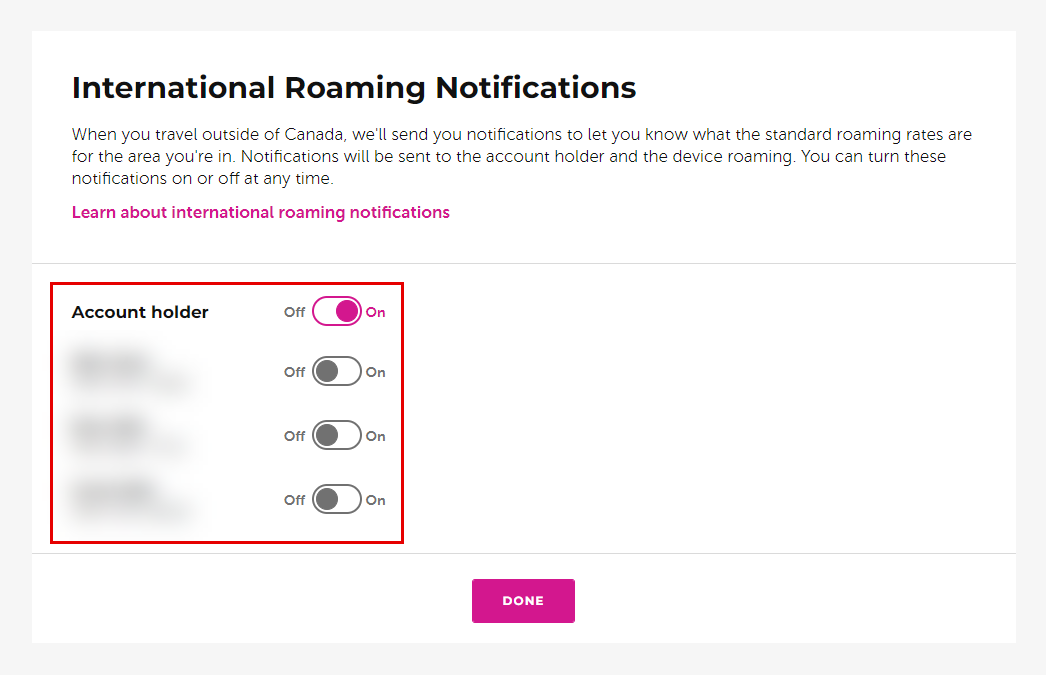The image size is (1046, 675).
Task: Toggle Account holder notifications by clicking its switch
Action: tap(335, 311)
